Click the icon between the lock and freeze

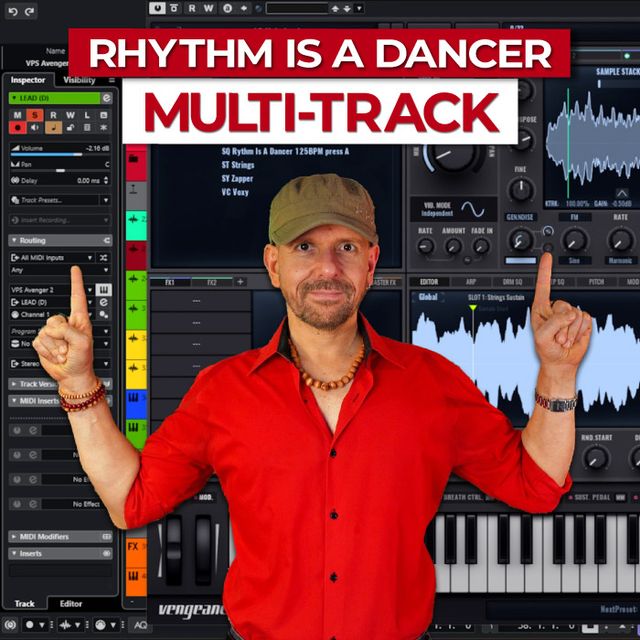(x=87, y=128)
